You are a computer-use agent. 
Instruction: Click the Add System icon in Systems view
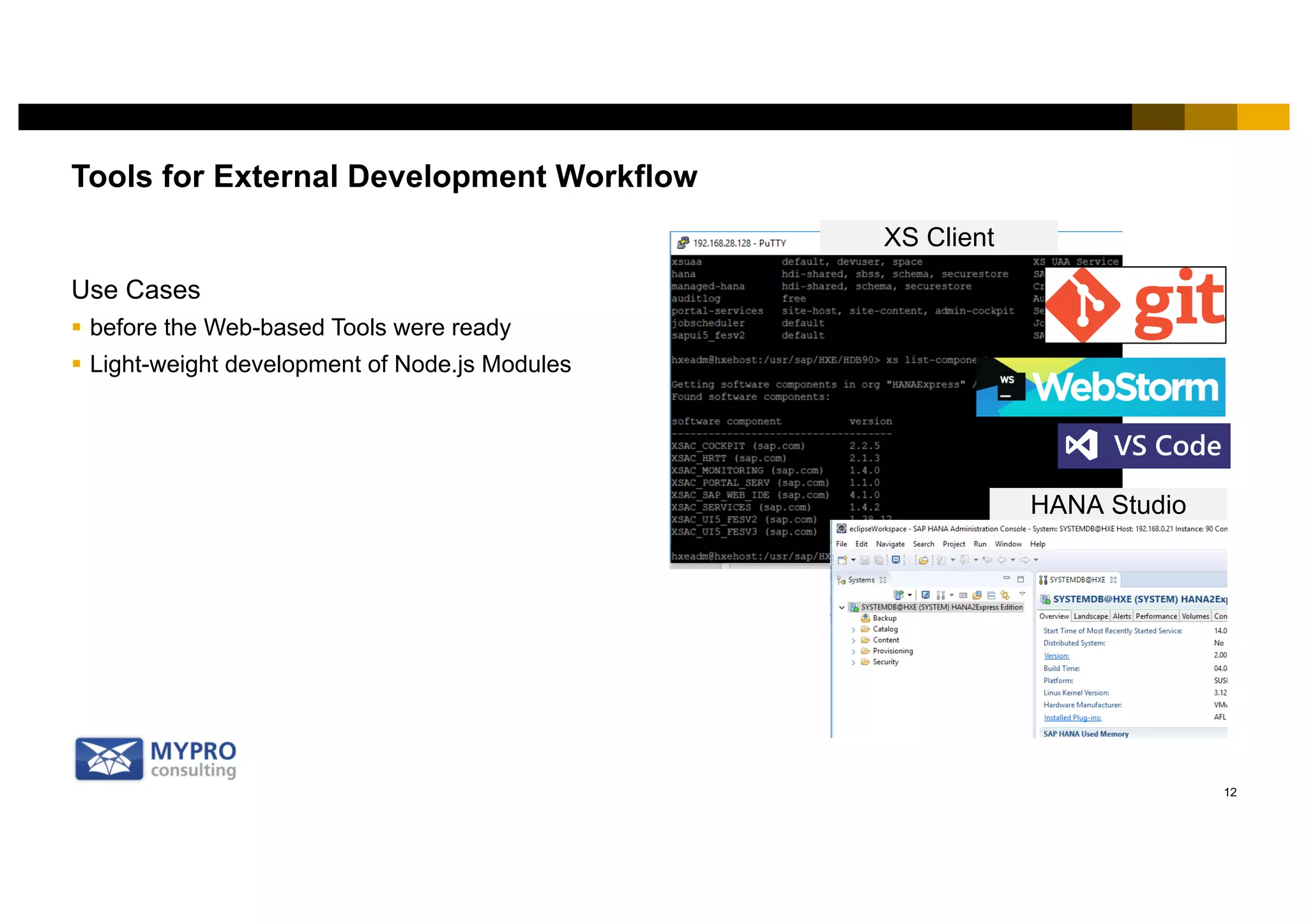[899, 595]
